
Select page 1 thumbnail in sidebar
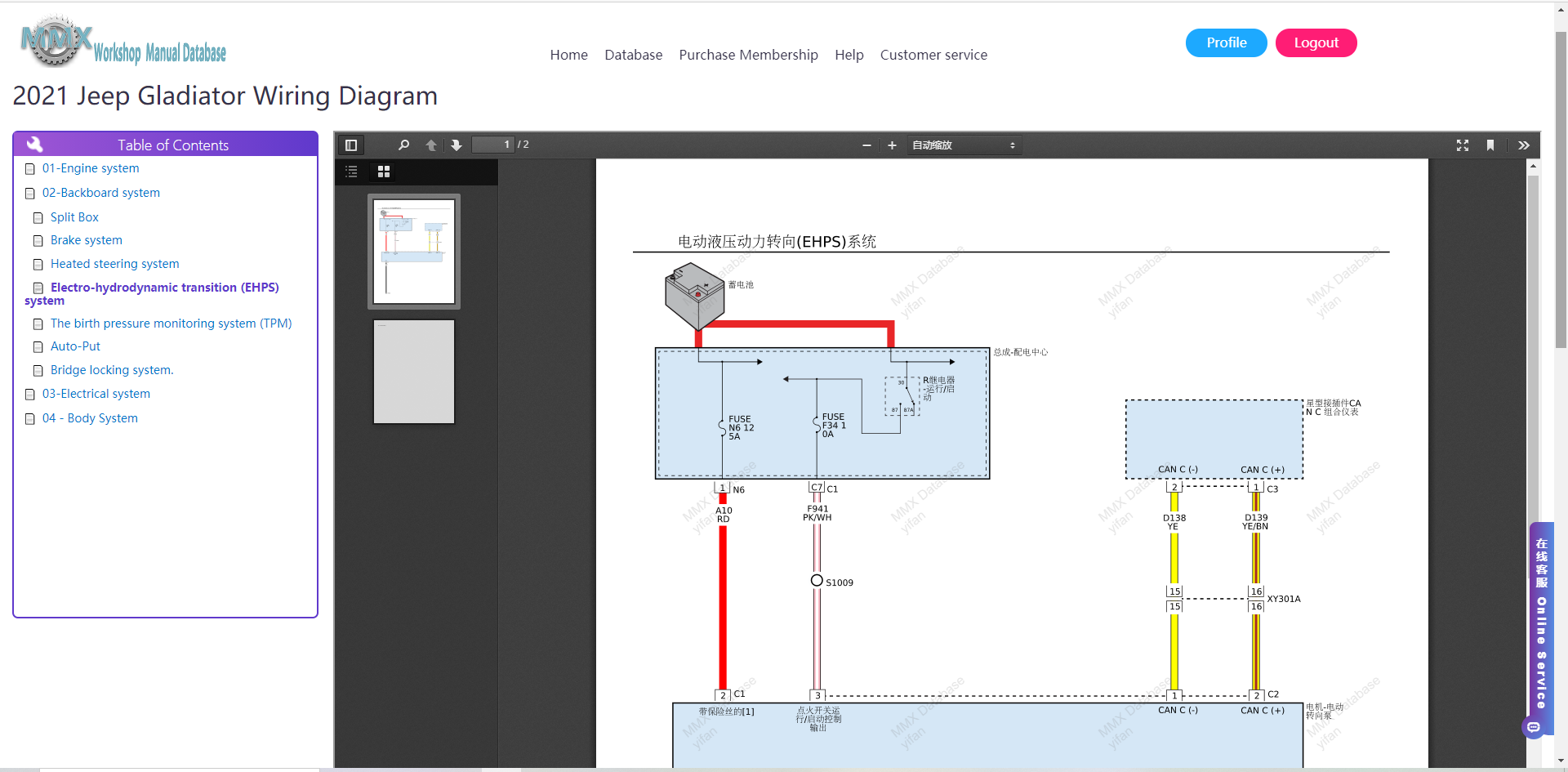[414, 252]
